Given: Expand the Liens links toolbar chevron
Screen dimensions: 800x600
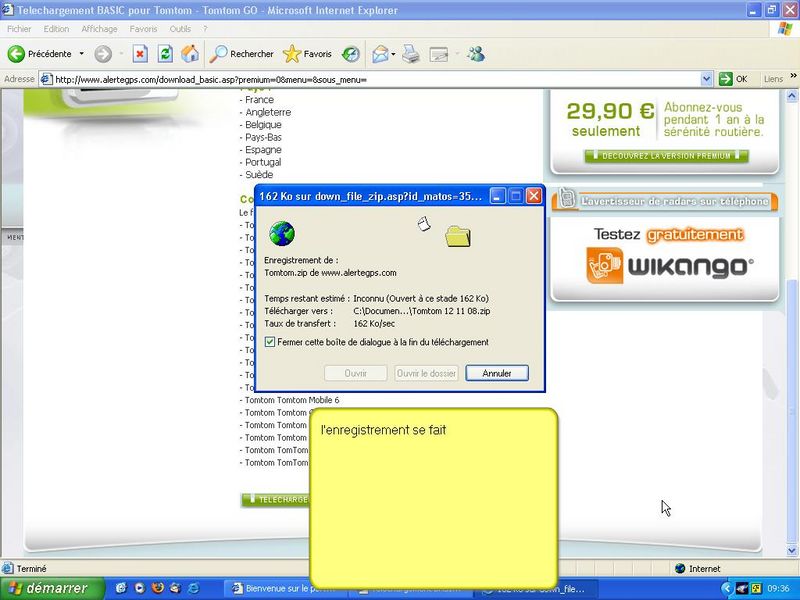Looking at the screenshot, I should 793,76.
